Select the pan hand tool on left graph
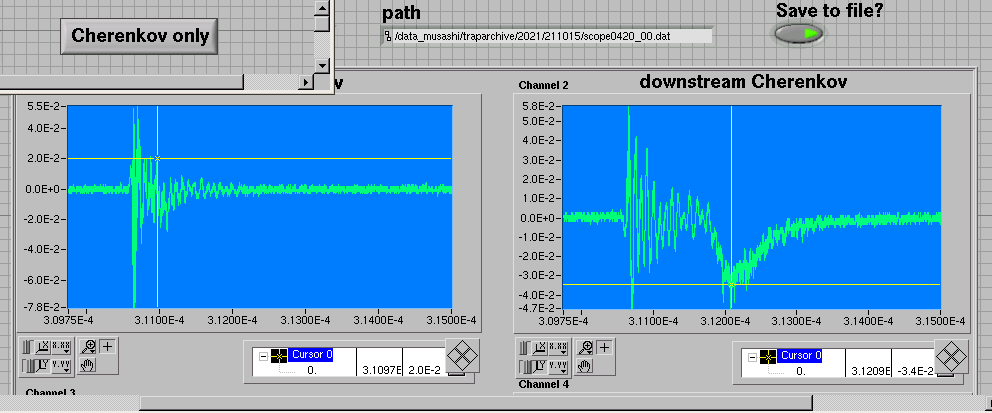The width and height of the screenshot is (992, 413). point(89,365)
